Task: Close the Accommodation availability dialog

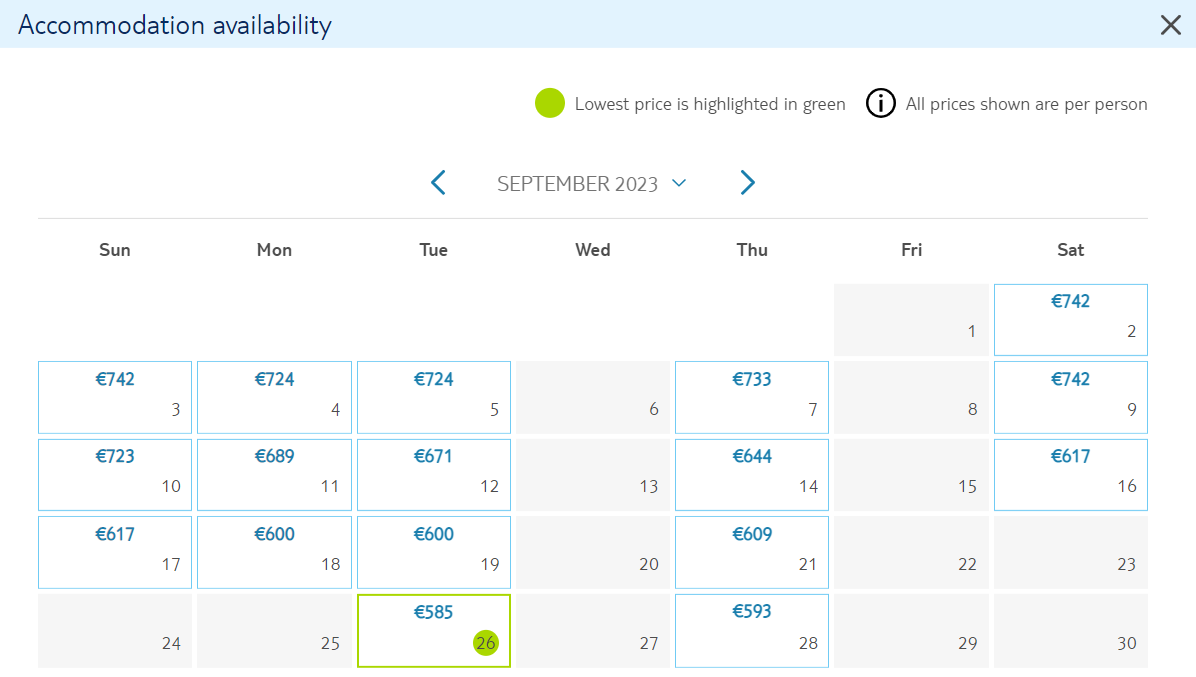Action: point(1170,25)
